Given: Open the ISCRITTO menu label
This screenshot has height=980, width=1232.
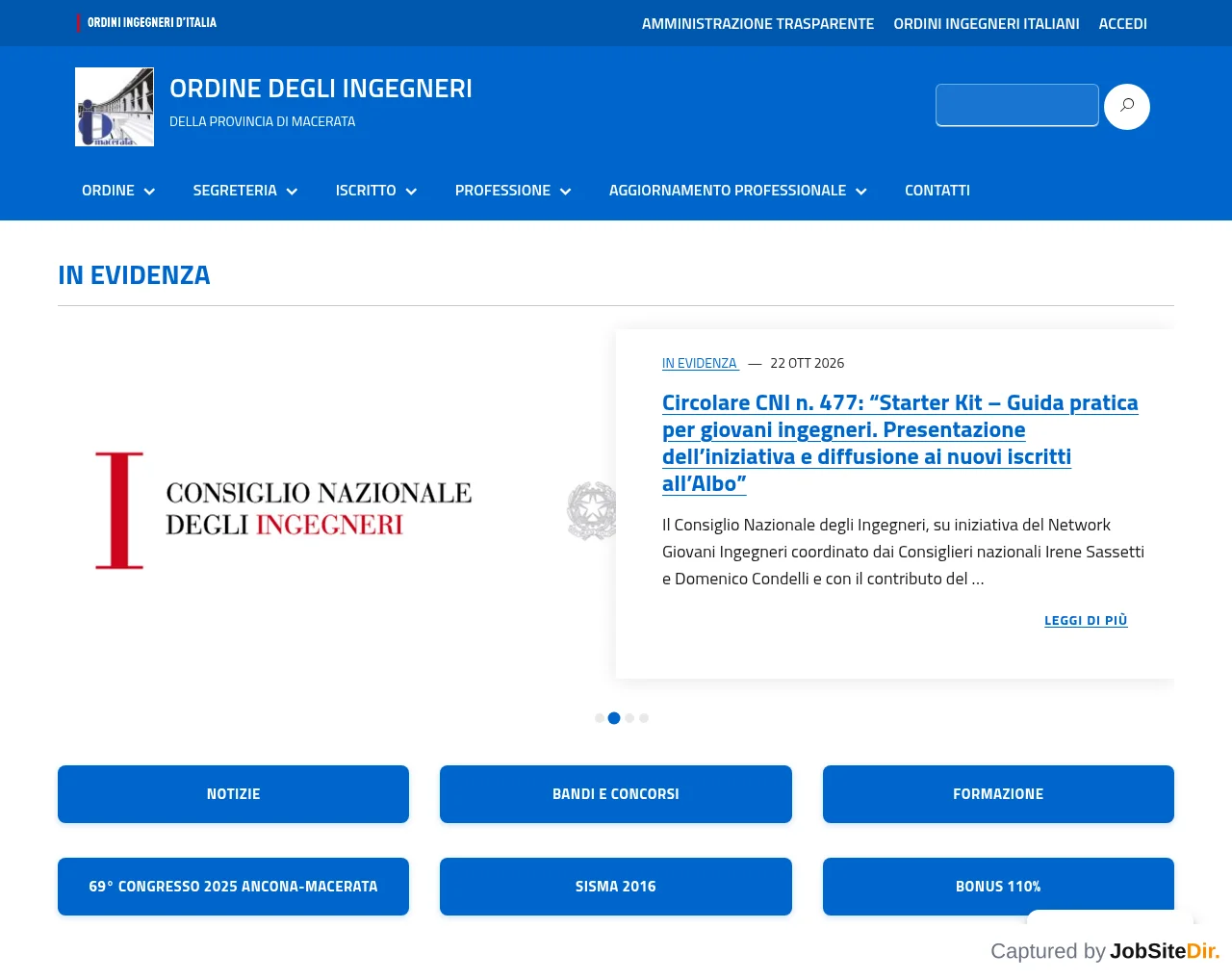Looking at the screenshot, I should pos(366,191).
